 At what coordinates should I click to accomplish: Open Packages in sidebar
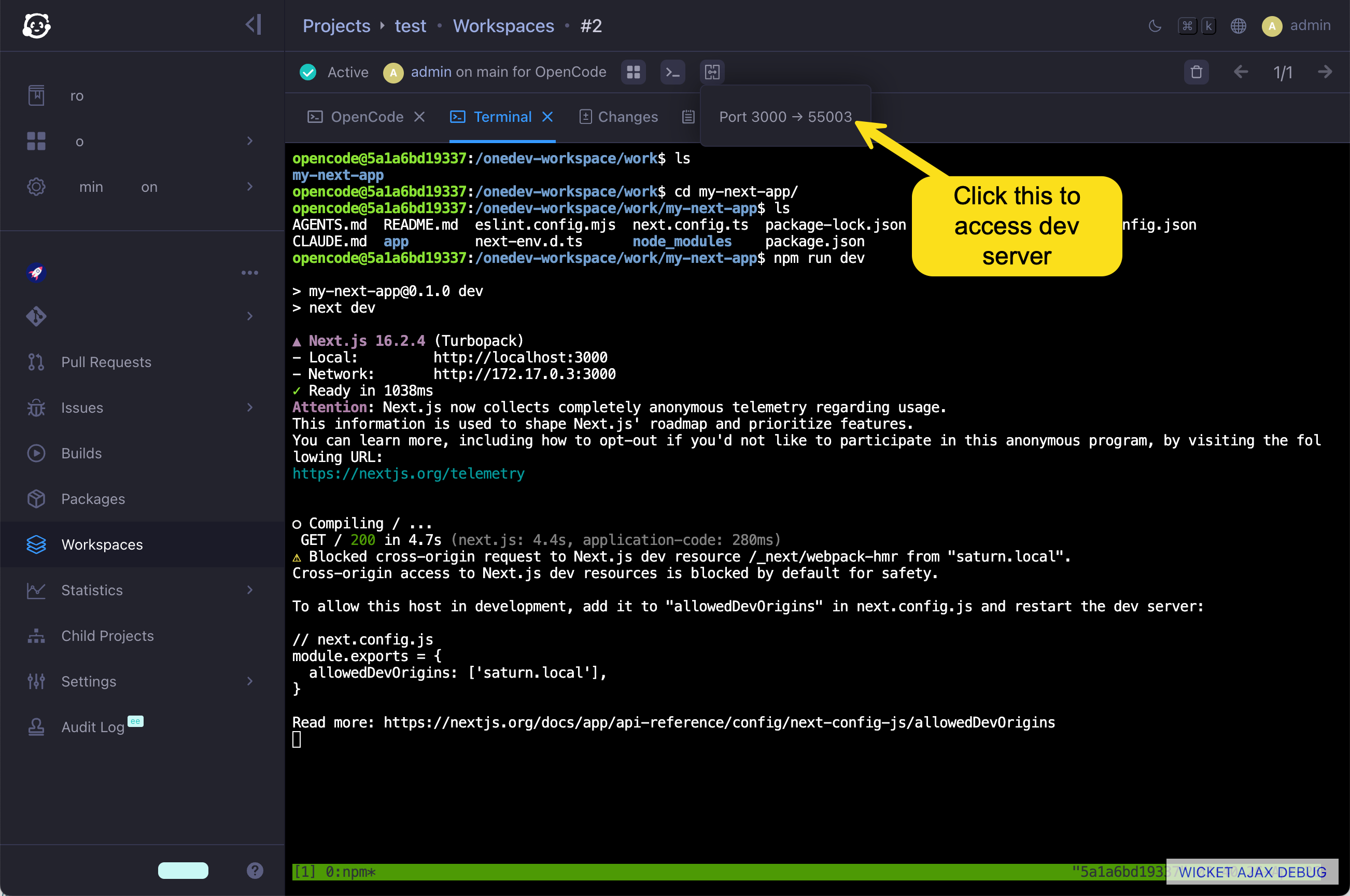click(93, 499)
